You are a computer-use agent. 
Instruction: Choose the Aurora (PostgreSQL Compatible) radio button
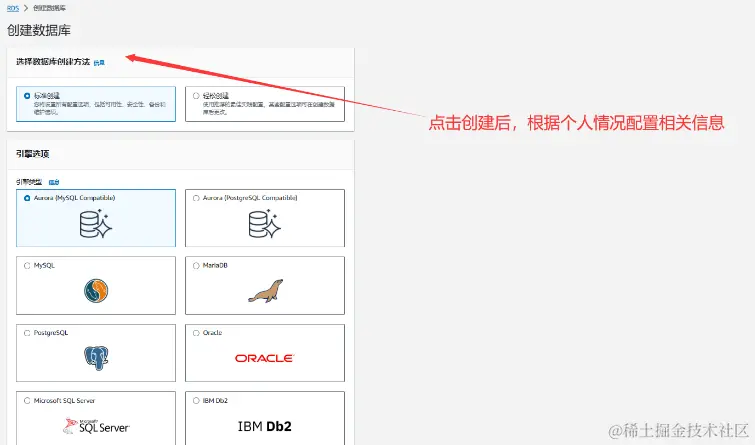point(196,198)
